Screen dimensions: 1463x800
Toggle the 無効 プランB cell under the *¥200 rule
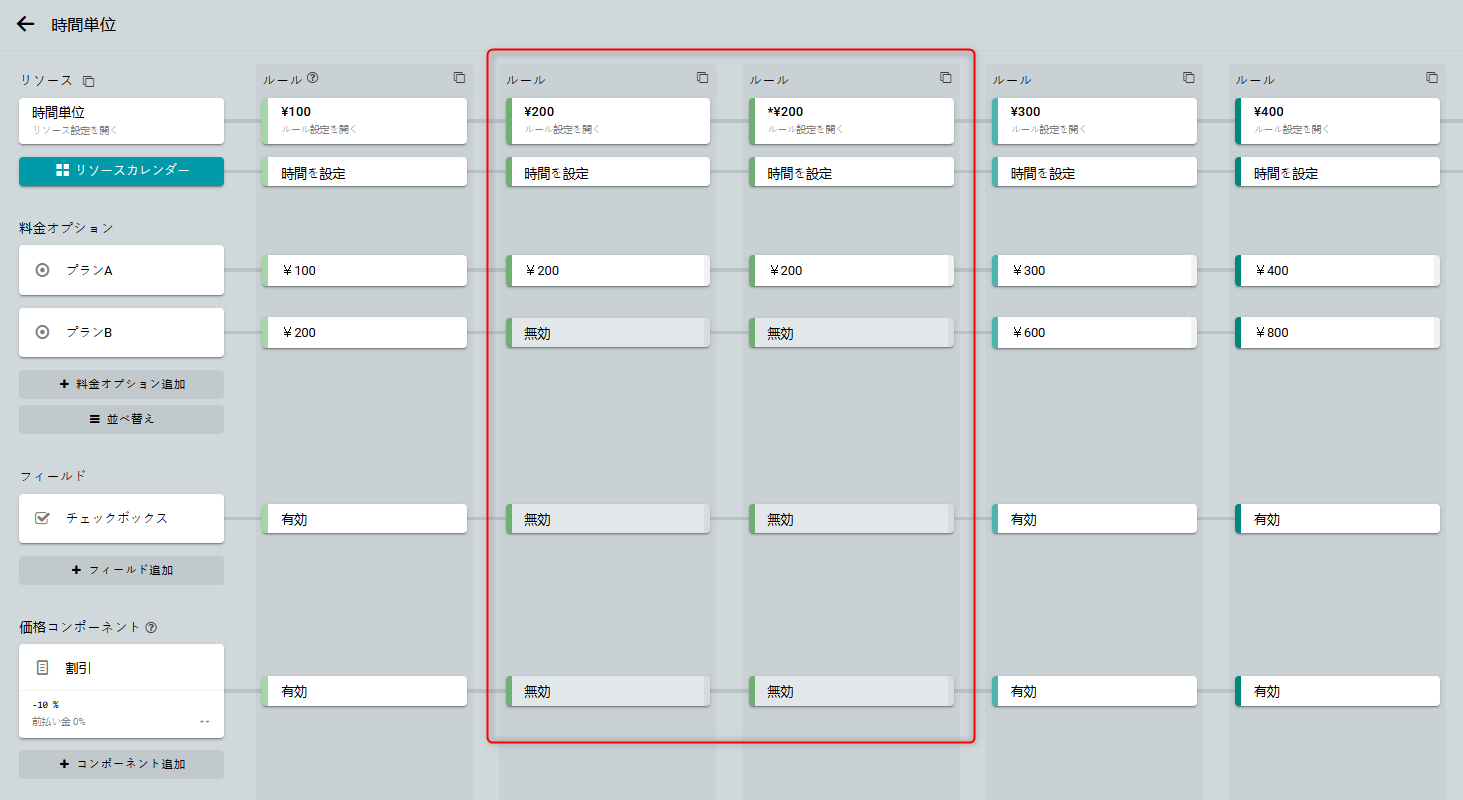[851, 333]
